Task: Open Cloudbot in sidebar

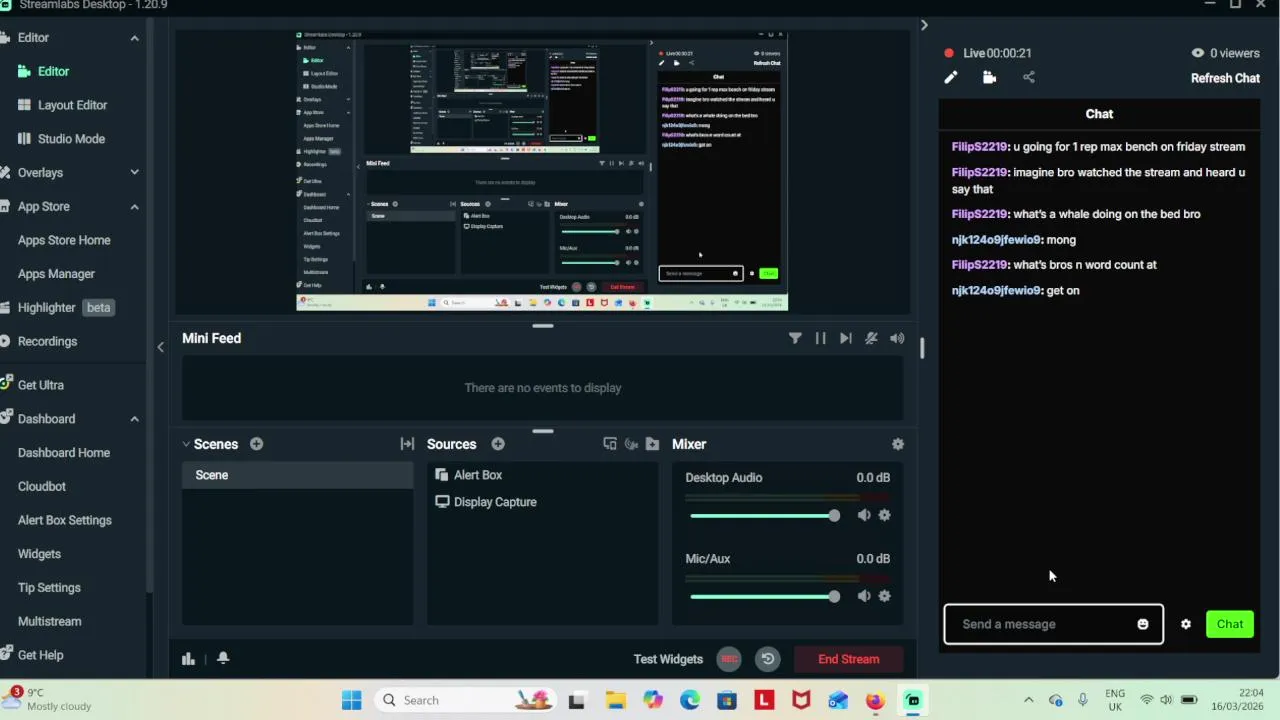Action: pos(42,487)
